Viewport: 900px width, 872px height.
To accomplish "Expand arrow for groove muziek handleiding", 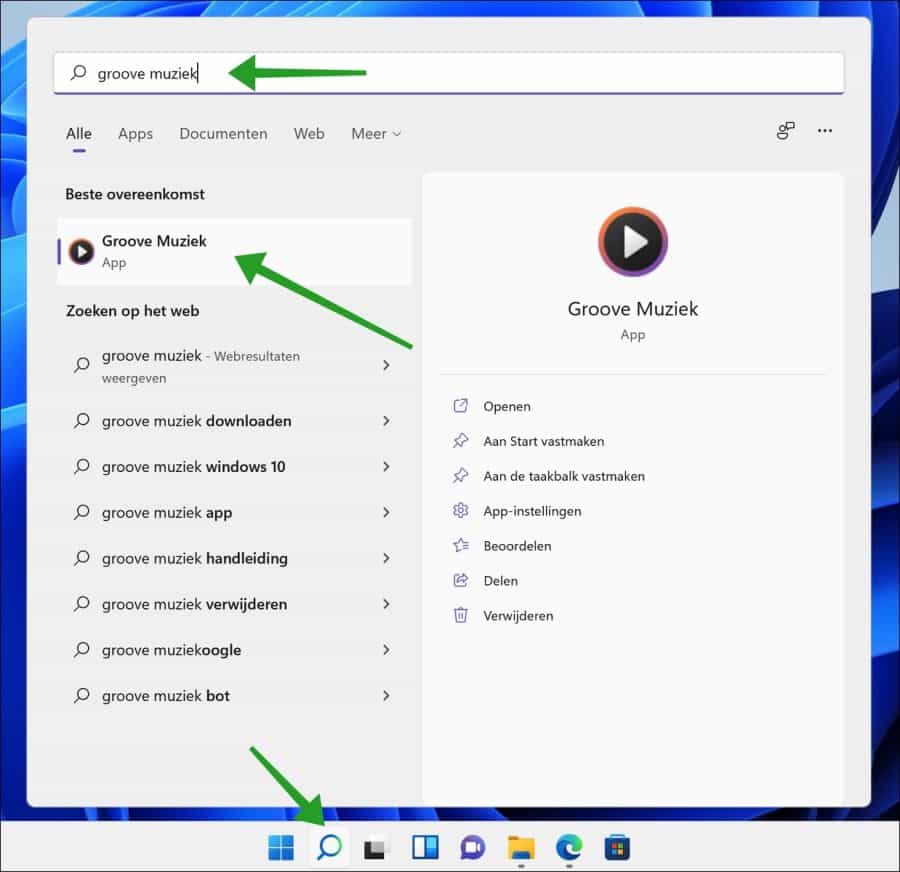I will [386, 558].
